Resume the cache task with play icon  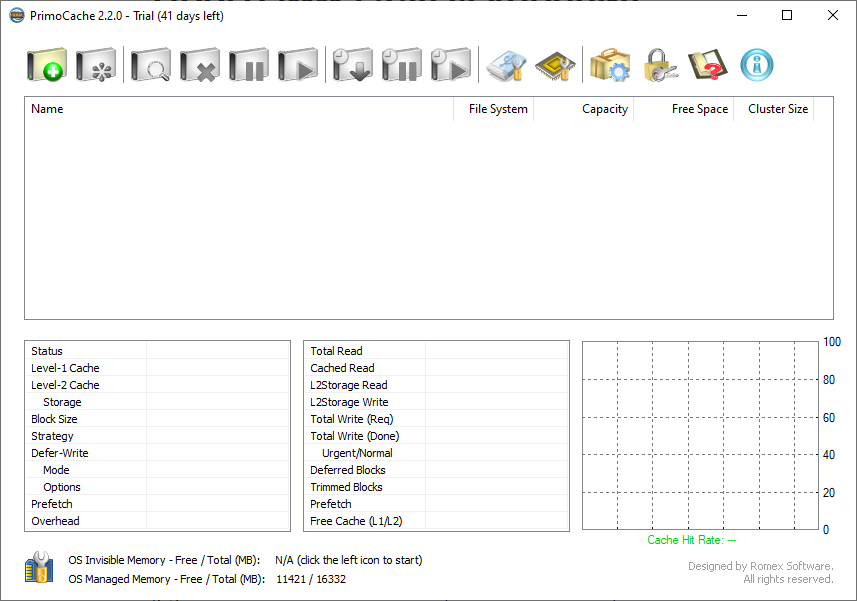(x=298, y=65)
